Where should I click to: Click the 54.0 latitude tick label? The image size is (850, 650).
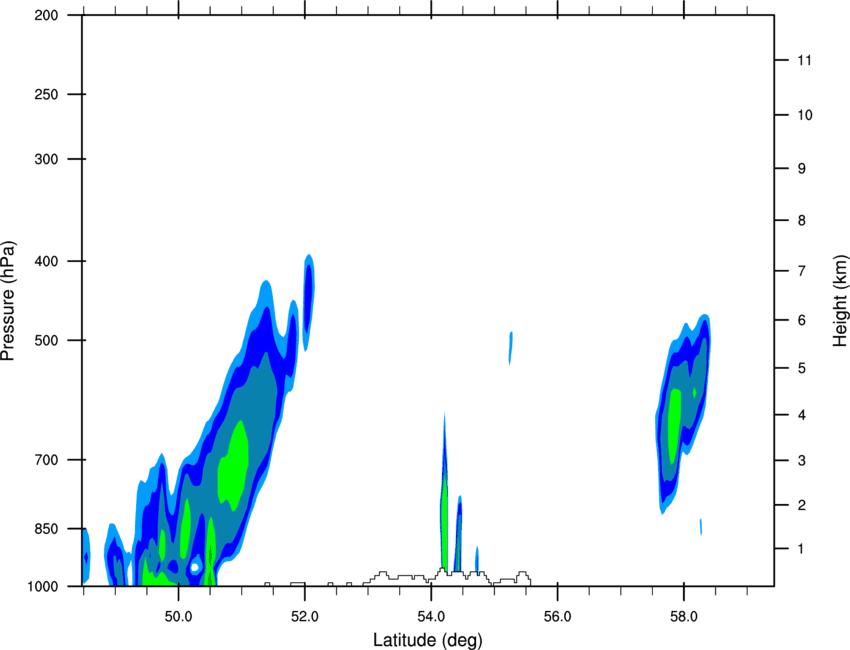(x=432, y=617)
